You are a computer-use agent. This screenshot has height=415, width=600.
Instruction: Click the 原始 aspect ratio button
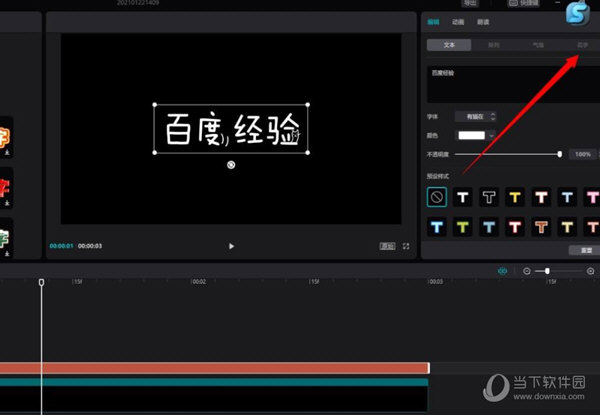(x=387, y=246)
